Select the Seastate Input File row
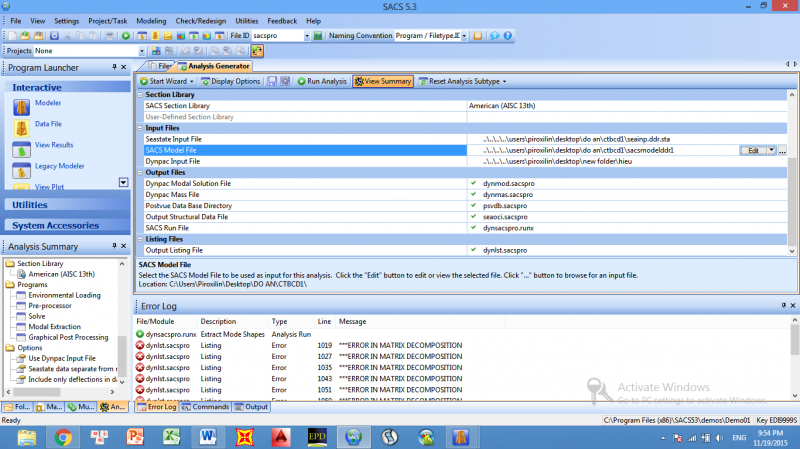Screen dimensions: 800x449 click(x=465, y=139)
